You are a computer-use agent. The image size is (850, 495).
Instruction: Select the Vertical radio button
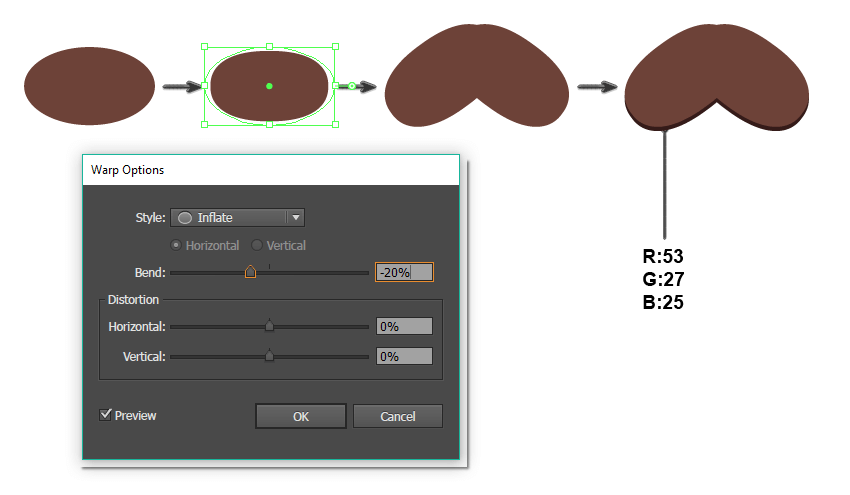(257, 245)
